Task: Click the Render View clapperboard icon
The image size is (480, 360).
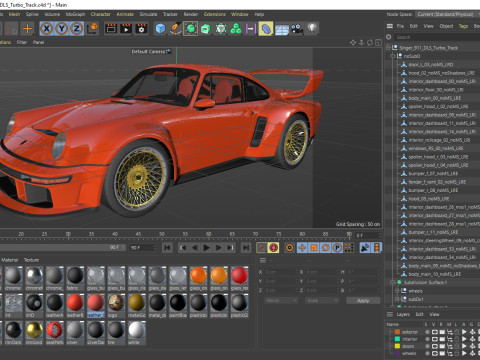Action: click(111, 29)
